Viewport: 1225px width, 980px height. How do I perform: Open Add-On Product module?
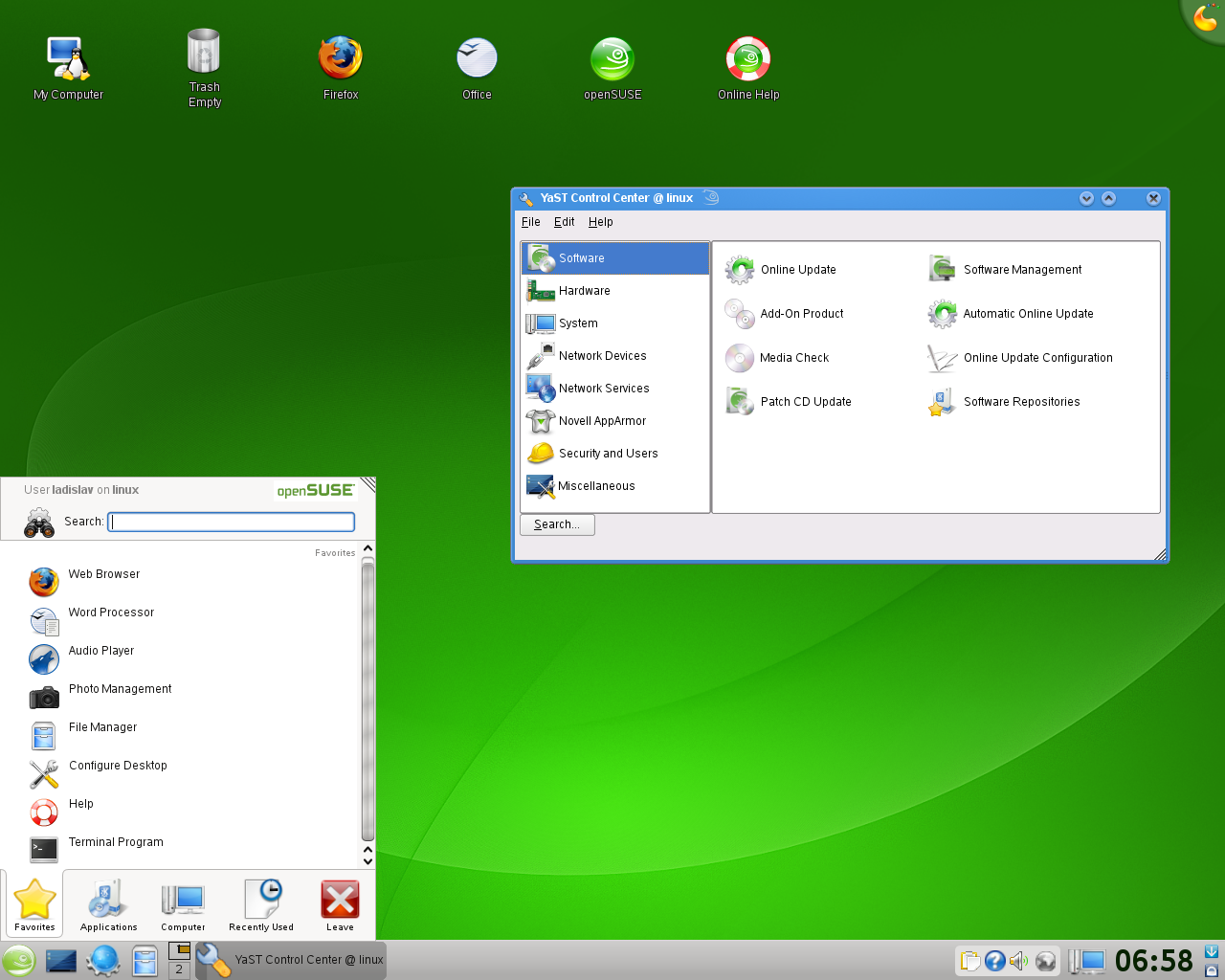(784, 314)
